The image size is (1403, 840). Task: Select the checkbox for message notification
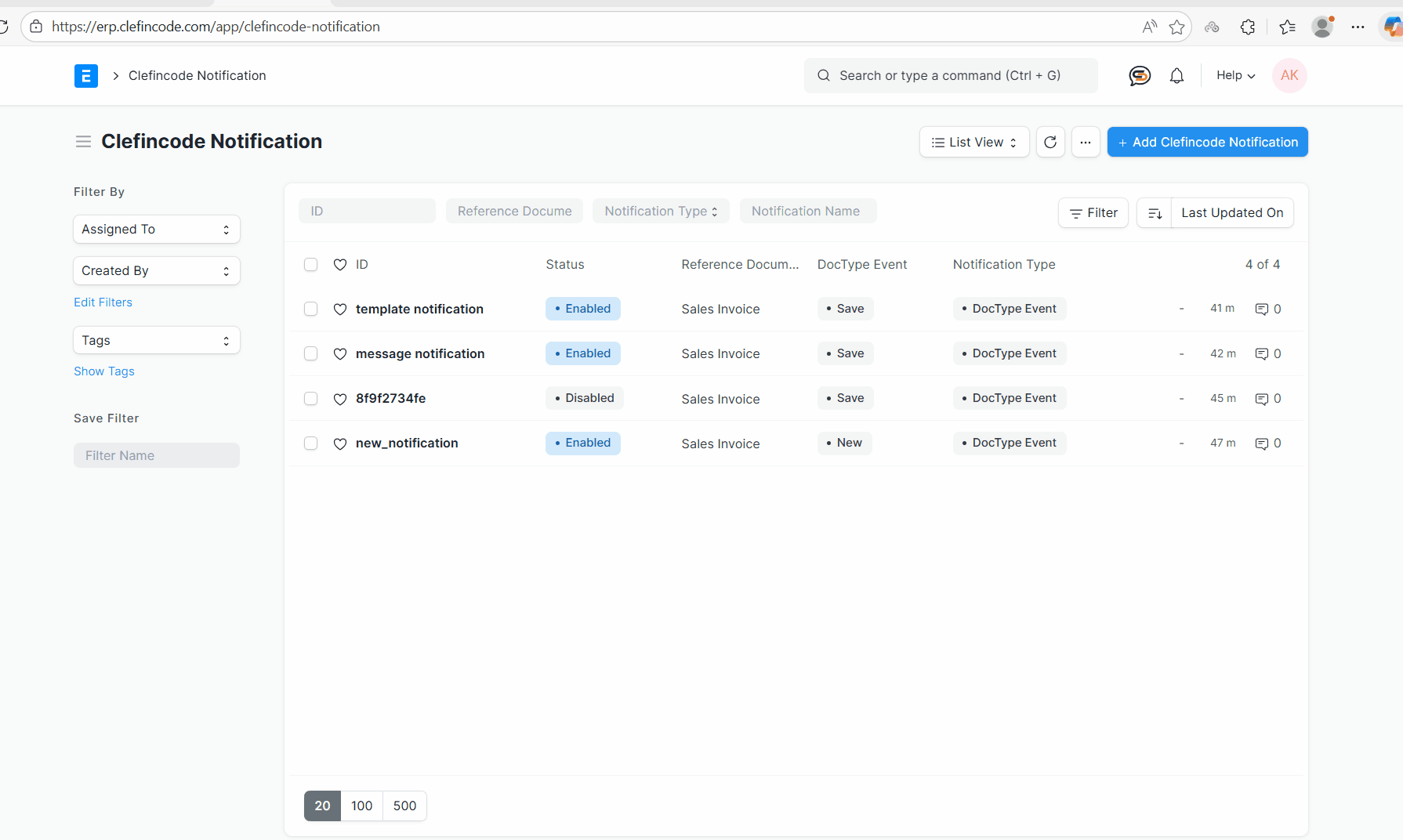pos(310,353)
